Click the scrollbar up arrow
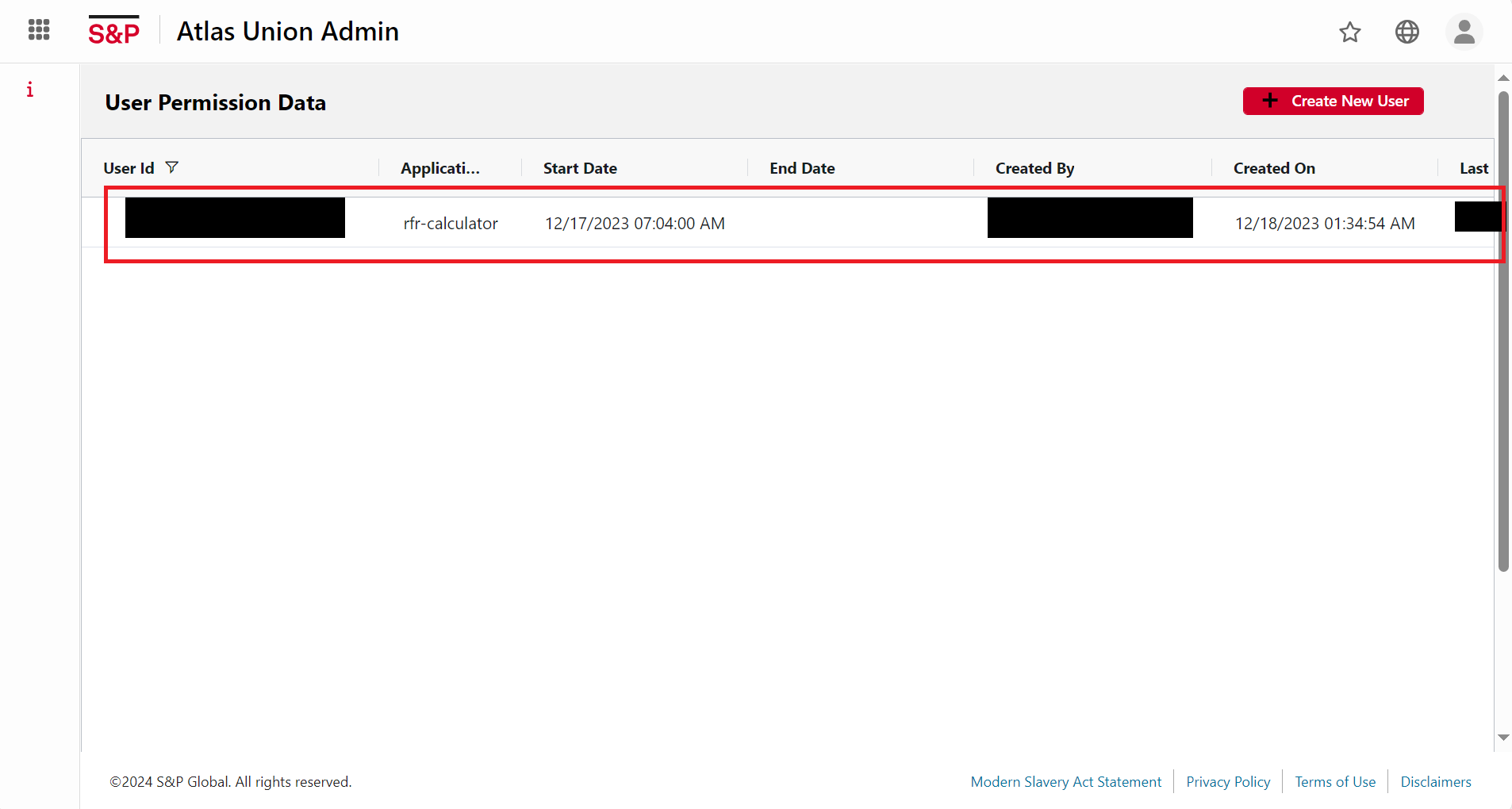This screenshot has height=809, width=1512. tap(1503, 79)
